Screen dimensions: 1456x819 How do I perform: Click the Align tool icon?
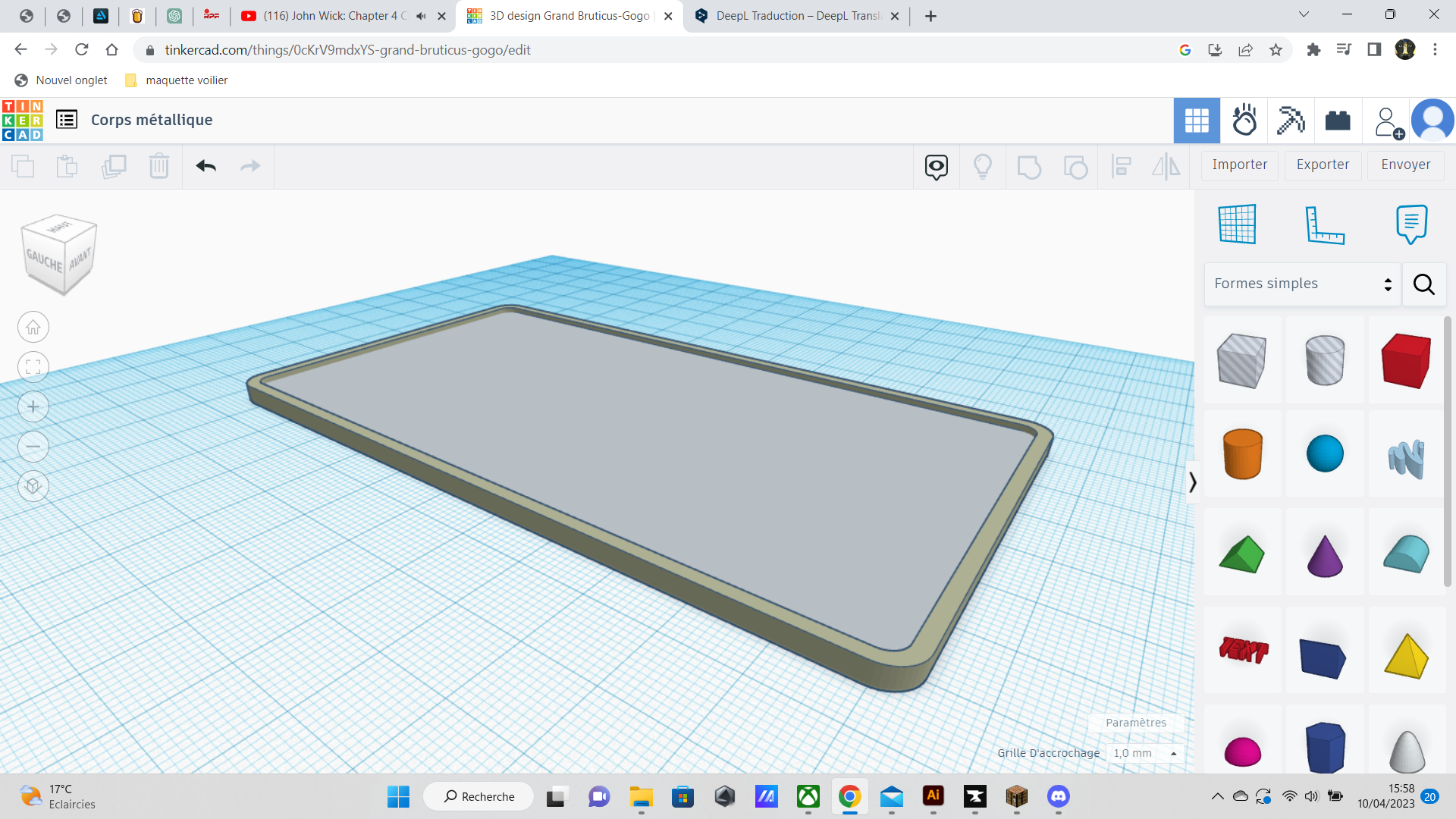click(1121, 167)
